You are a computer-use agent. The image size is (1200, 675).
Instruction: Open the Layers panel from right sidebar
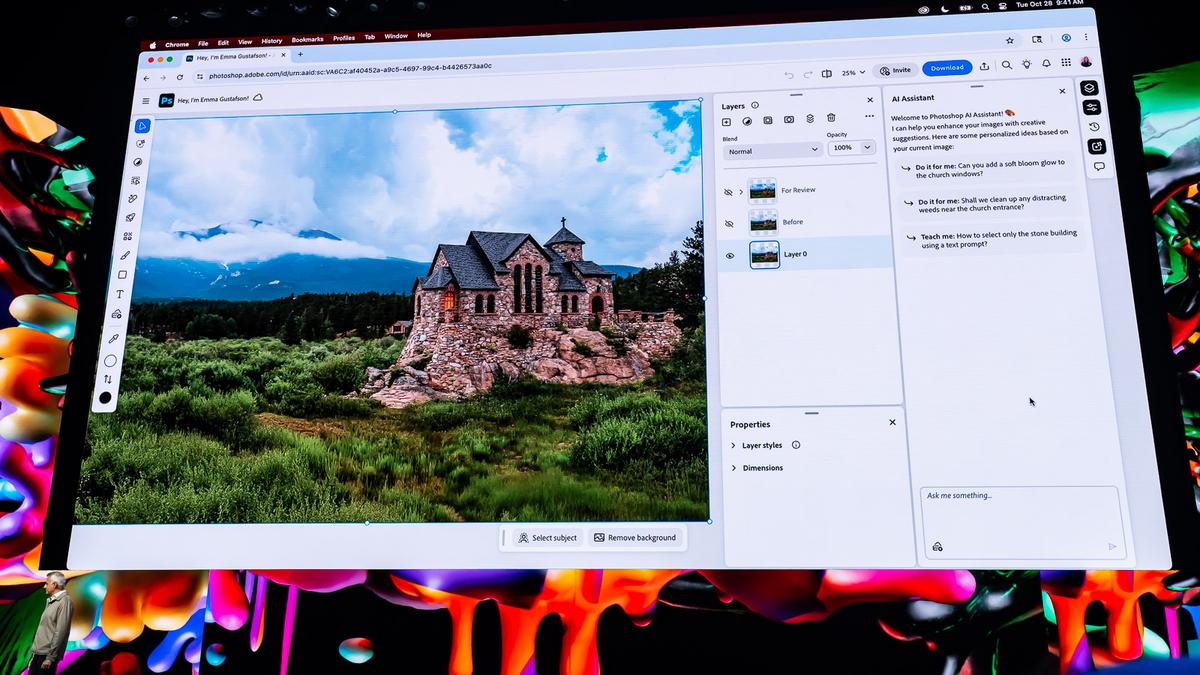(x=1089, y=88)
